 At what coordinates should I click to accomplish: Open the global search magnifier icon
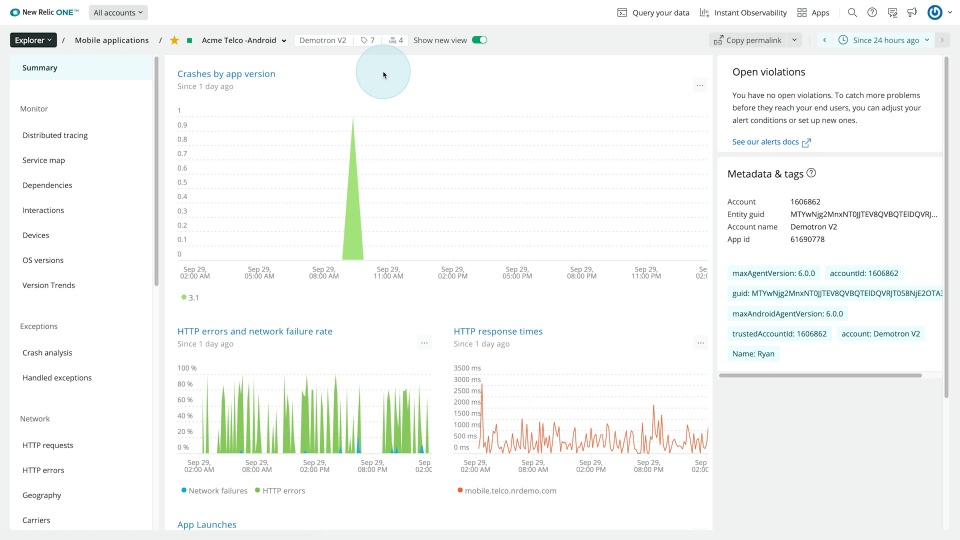852,12
